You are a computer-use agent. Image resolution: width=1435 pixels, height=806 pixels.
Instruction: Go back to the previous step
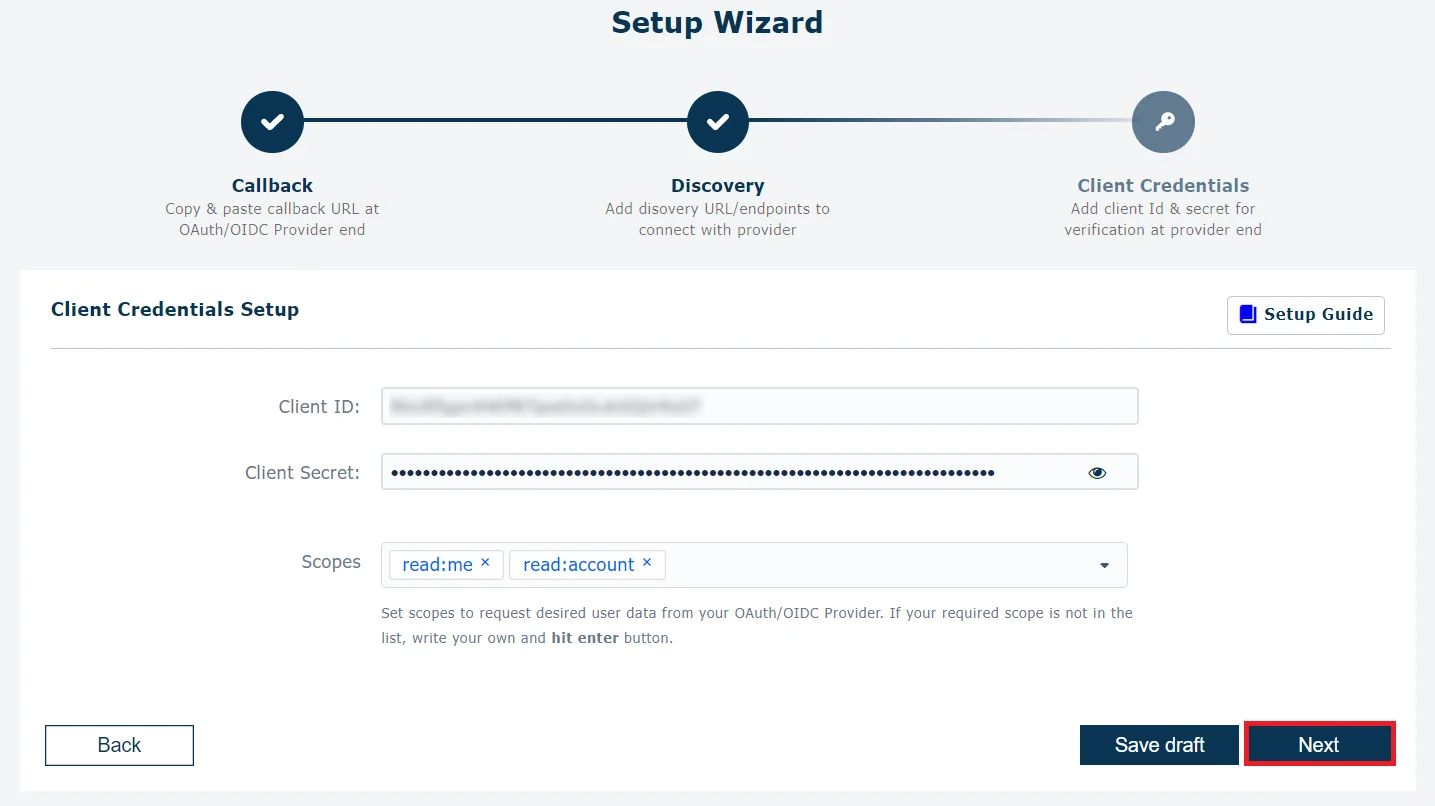119,745
